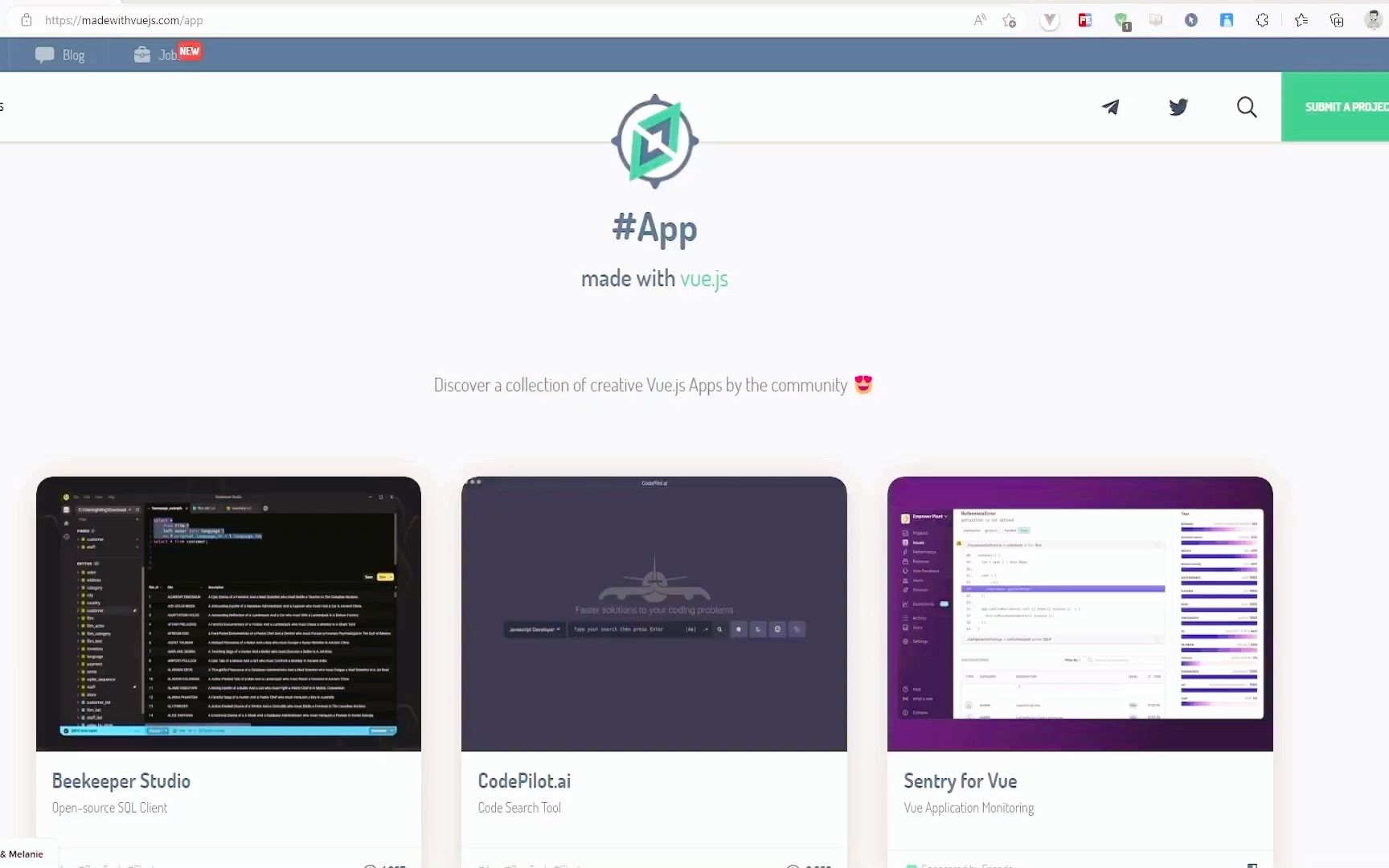1389x868 pixels.
Task: Open the CodePilot.ai title link
Action: (524, 781)
